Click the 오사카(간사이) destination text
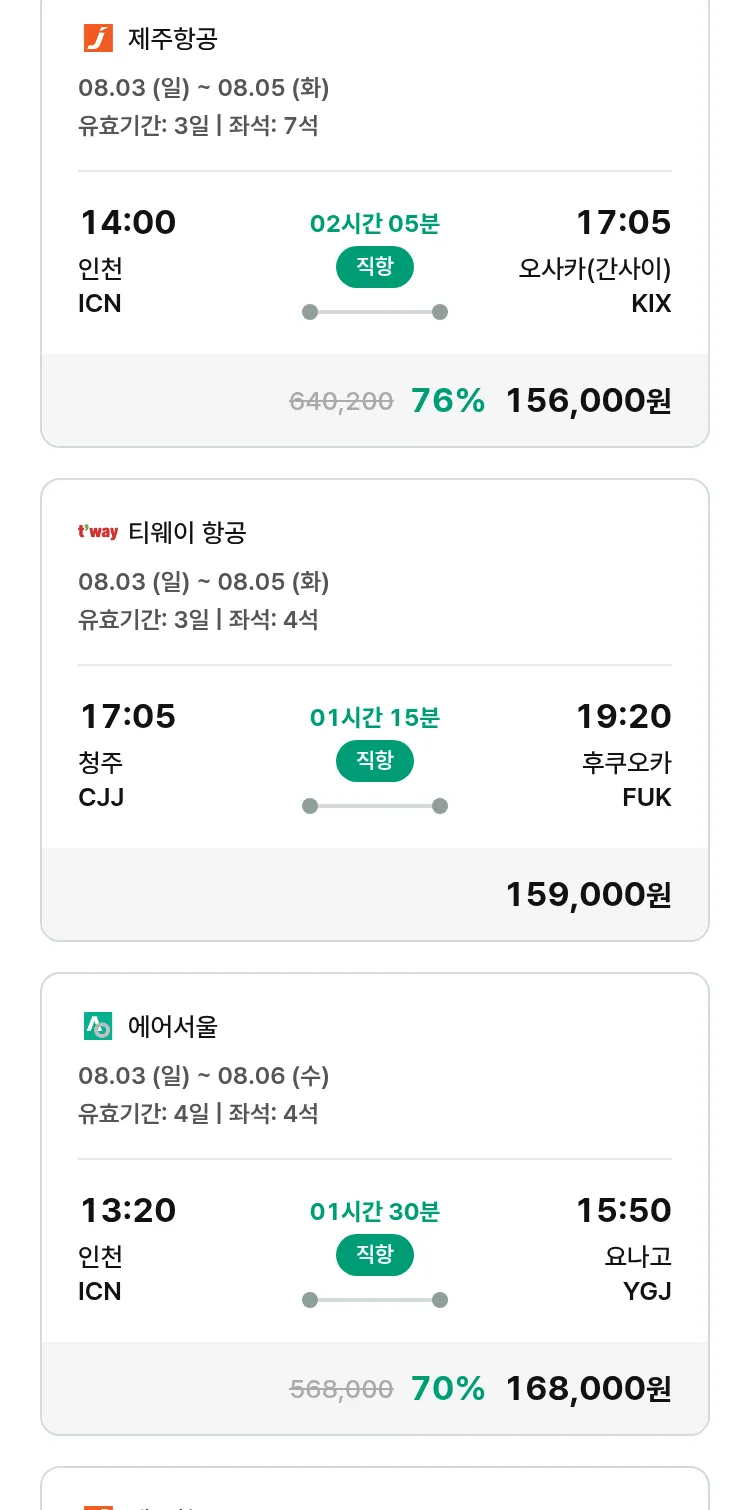Screen dimensions: 750x1510 coord(594,269)
